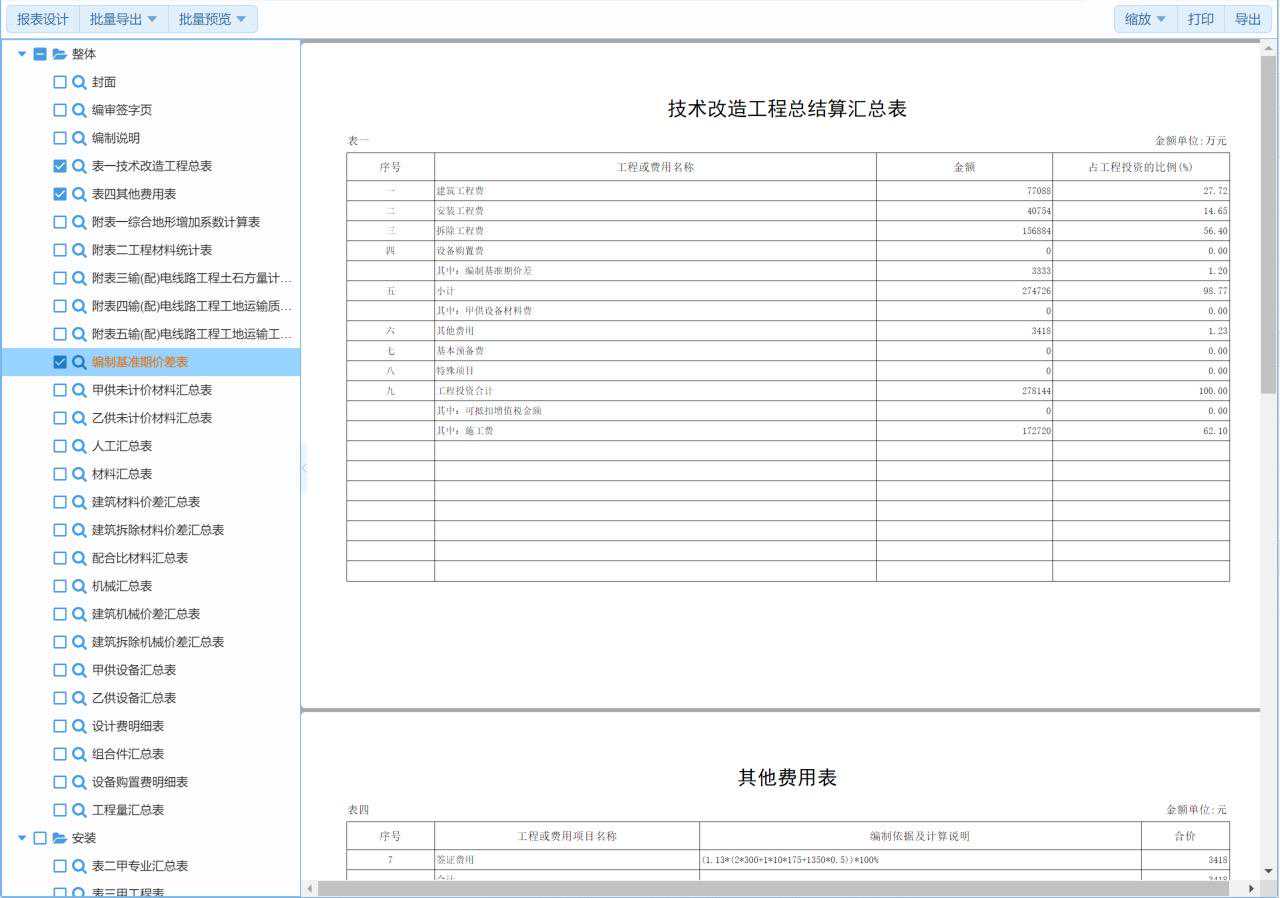Click the preview icon for 设计费明细表
This screenshot has height=898, width=1280.
79,726
